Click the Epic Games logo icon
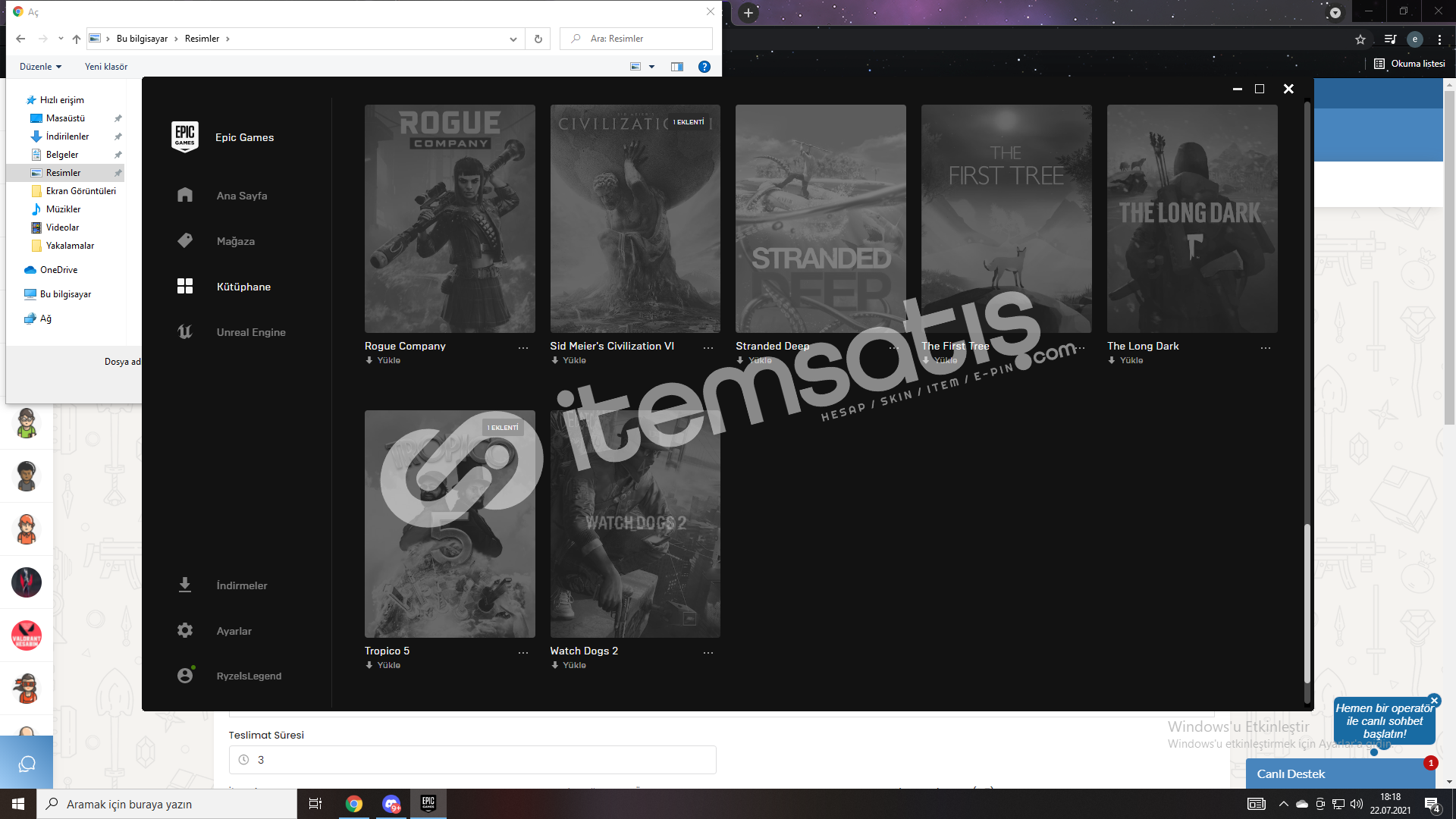The height and width of the screenshot is (819, 1456). tap(185, 137)
